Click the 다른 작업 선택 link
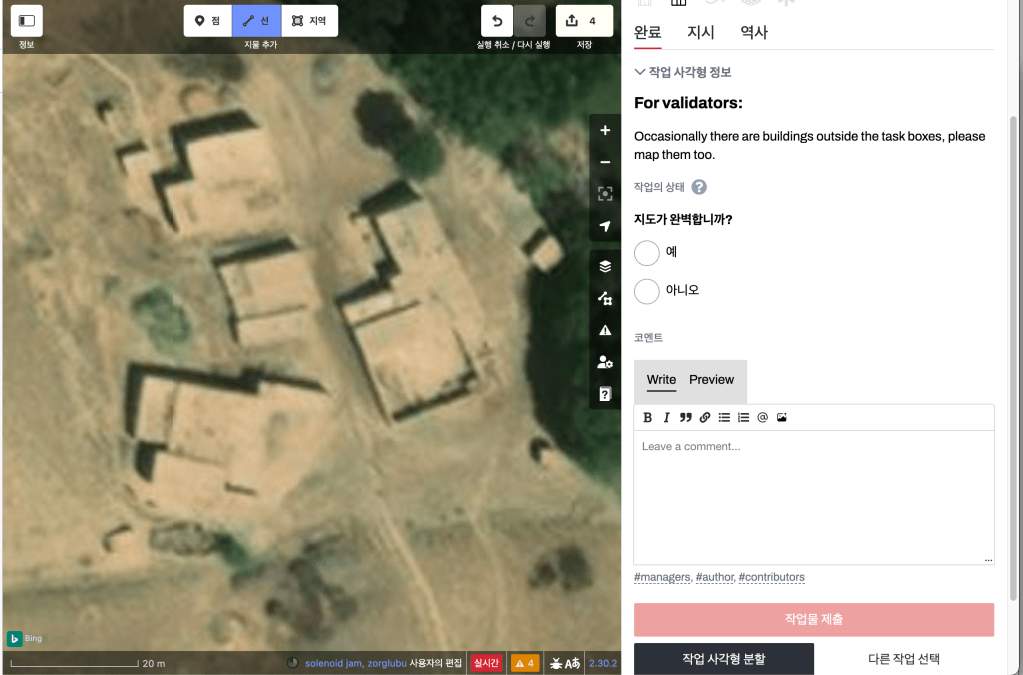Image resolution: width=1023 pixels, height=675 pixels. (x=904, y=659)
